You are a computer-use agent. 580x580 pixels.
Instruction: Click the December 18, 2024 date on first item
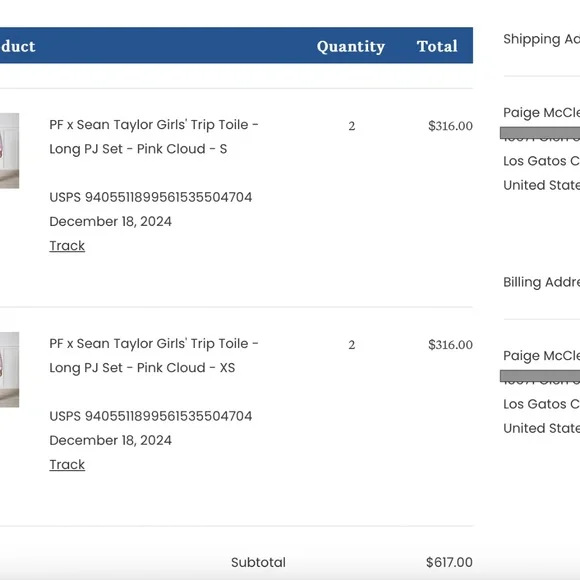point(110,222)
